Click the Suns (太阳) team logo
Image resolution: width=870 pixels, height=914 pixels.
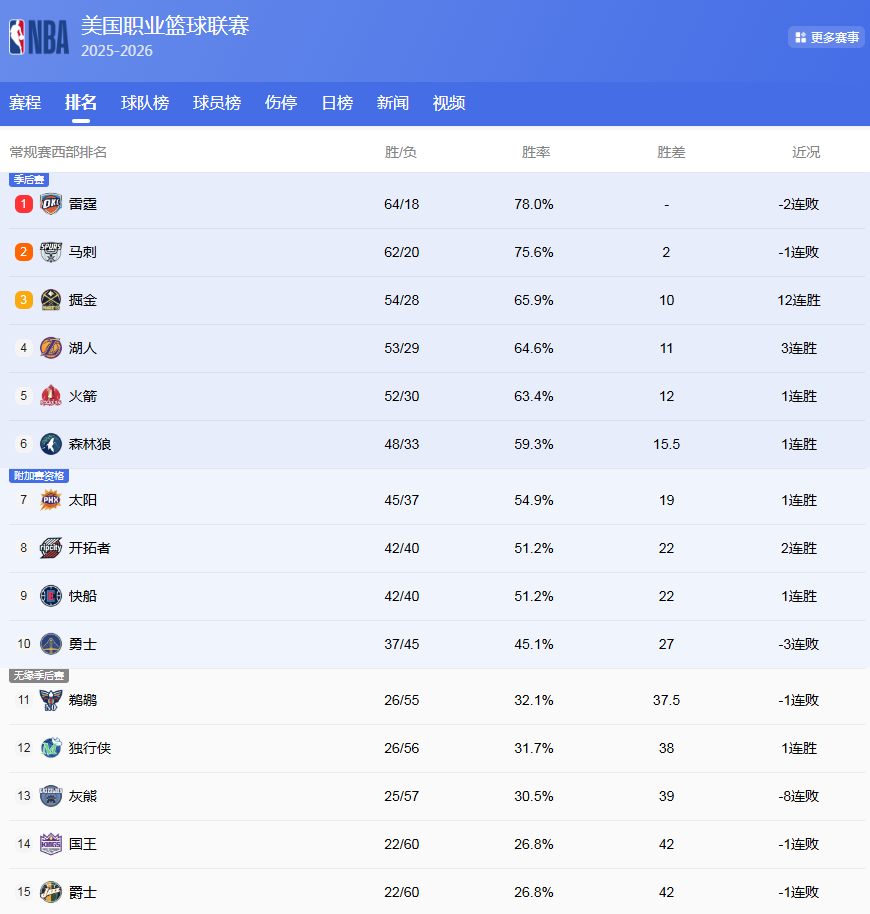51,500
